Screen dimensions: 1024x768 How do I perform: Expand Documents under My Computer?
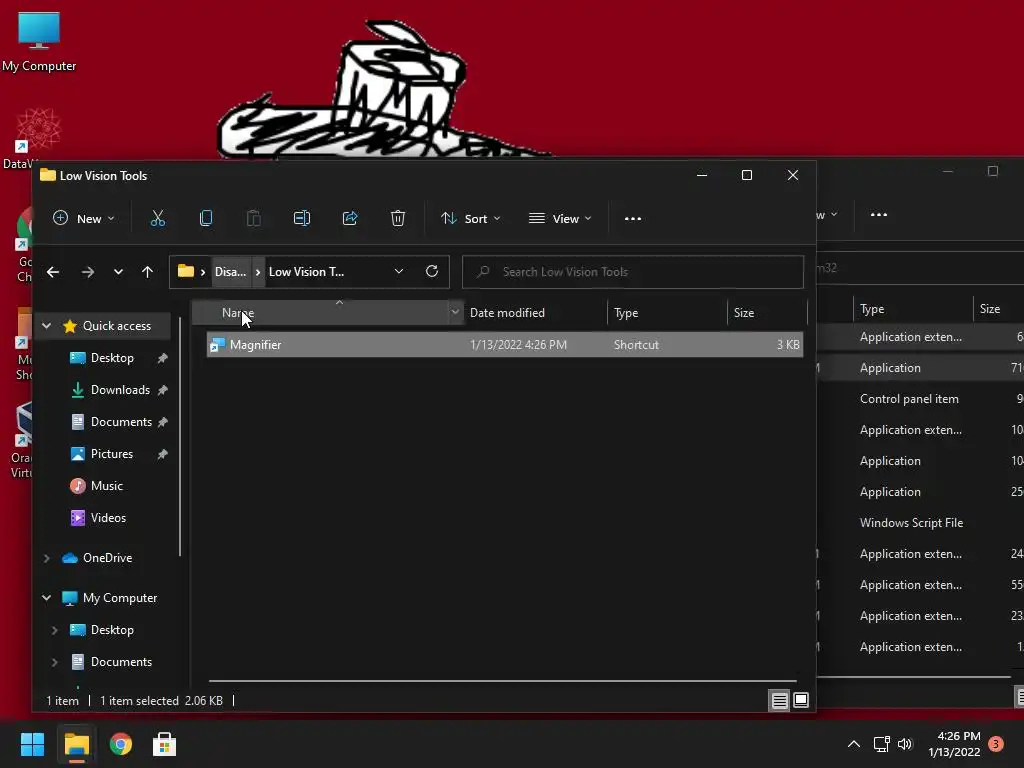55,662
